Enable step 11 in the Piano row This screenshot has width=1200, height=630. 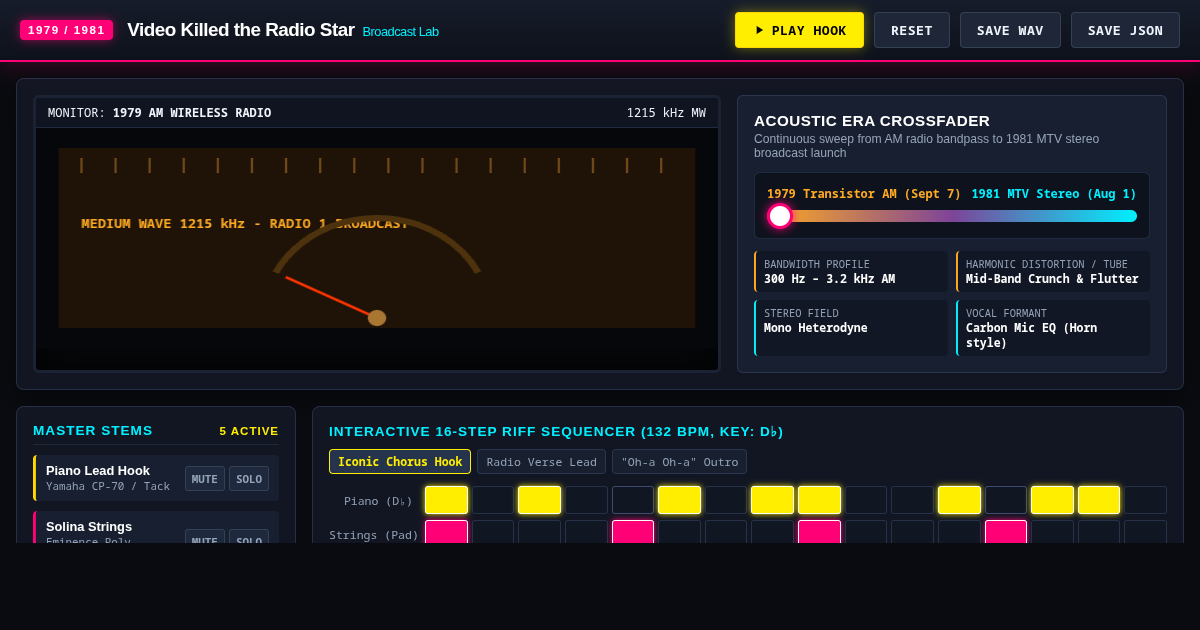coord(912,500)
